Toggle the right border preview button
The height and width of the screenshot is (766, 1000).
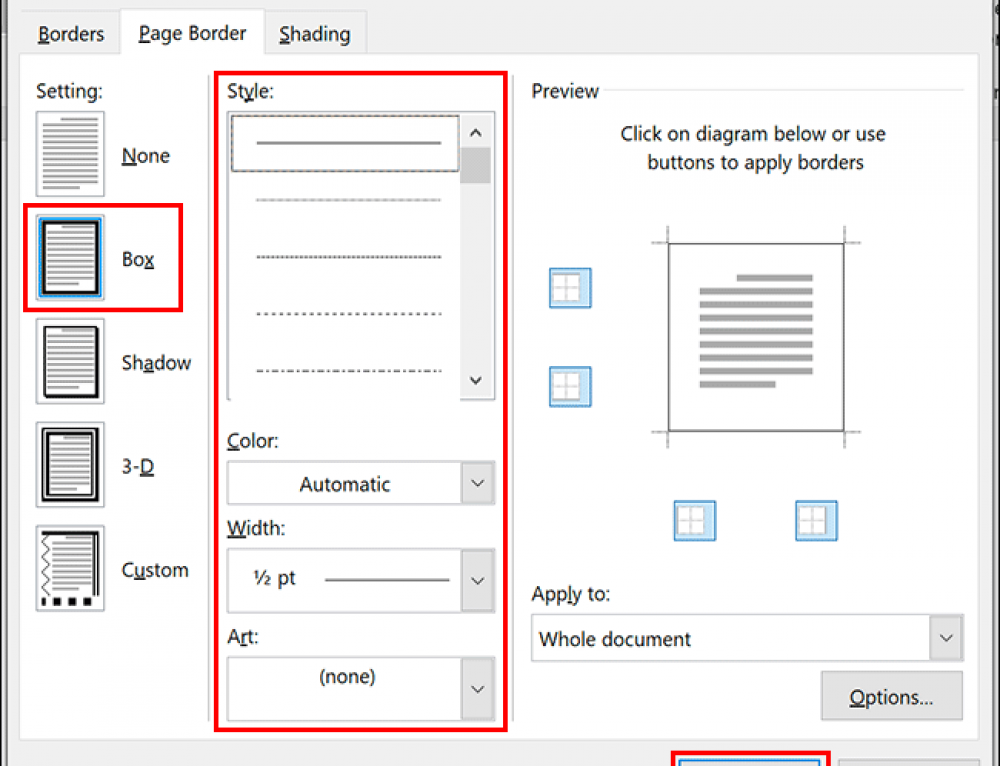[x=816, y=520]
